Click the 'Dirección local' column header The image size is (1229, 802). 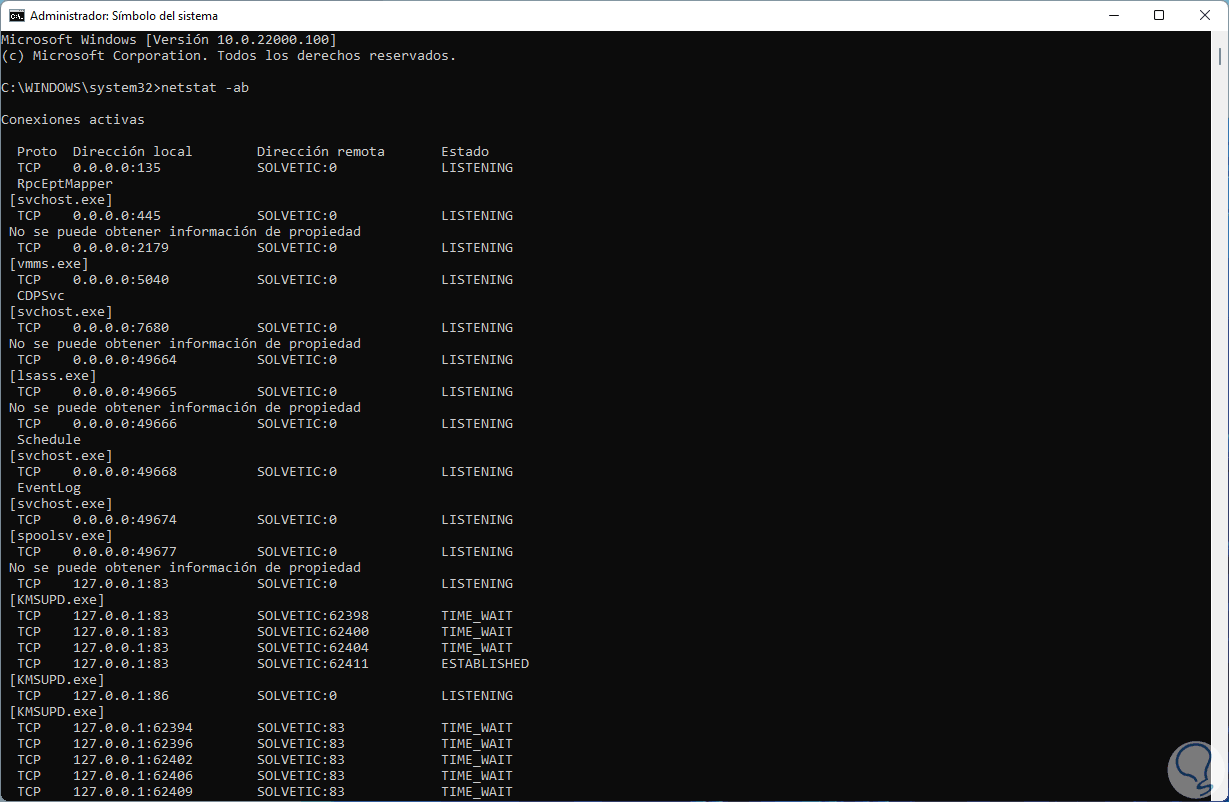pos(133,152)
